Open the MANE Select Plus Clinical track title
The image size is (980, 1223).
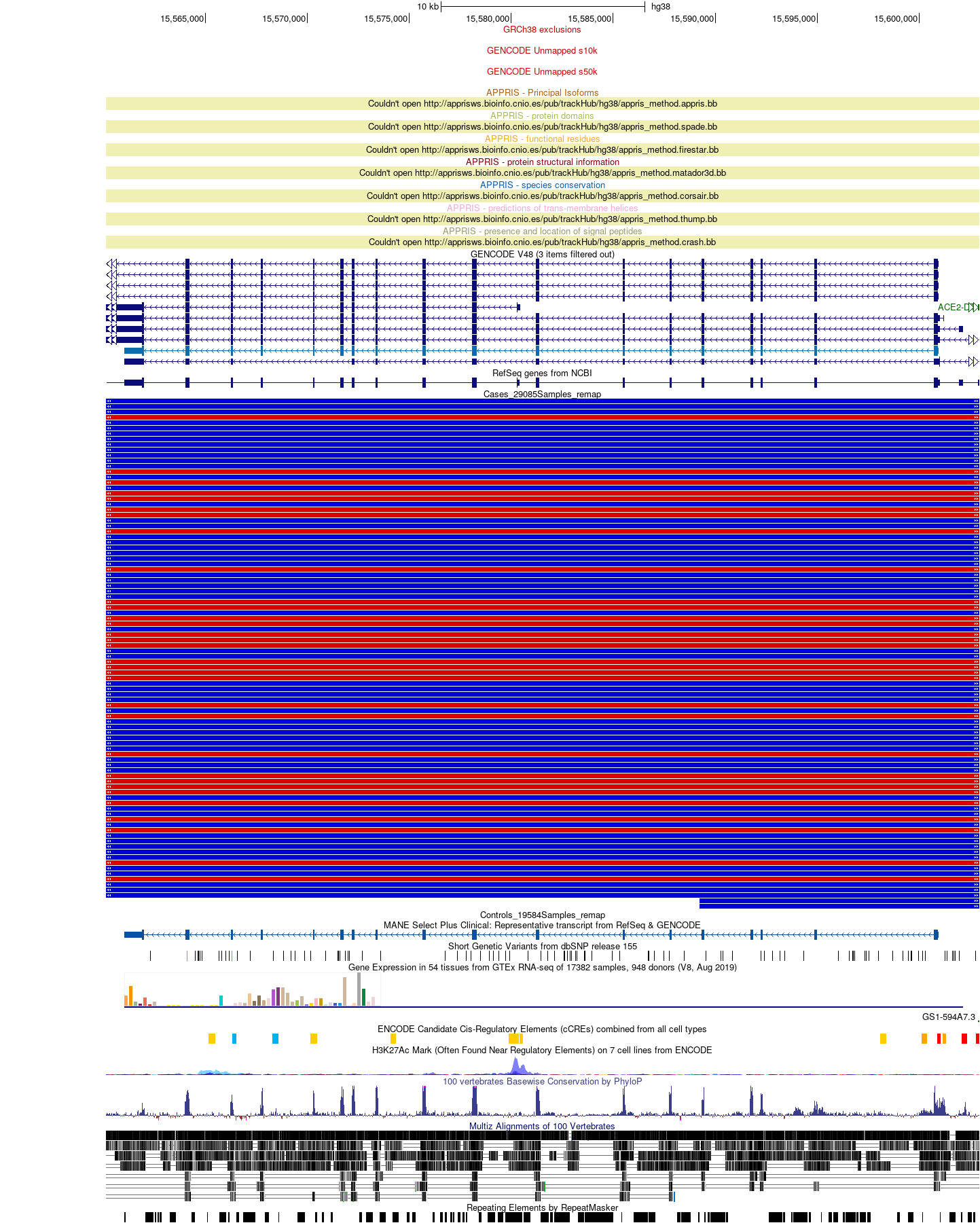tap(542, 926)
